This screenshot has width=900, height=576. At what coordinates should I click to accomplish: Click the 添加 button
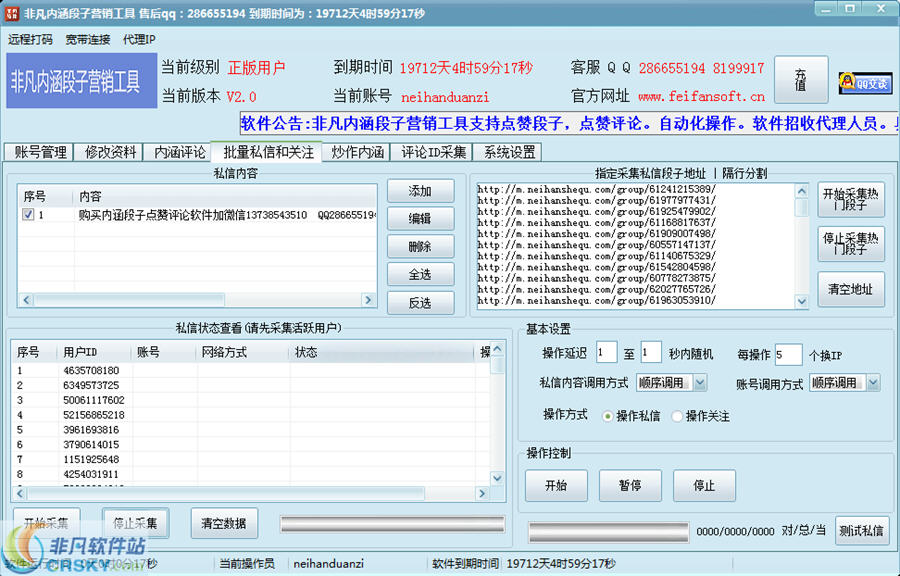[x=420, y=191]
